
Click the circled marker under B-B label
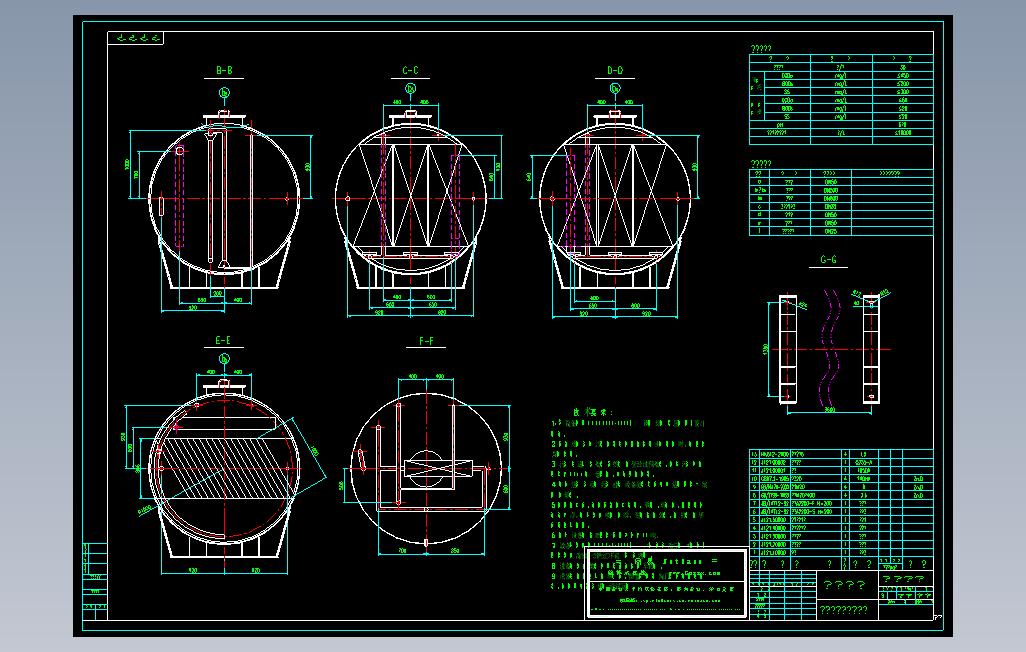224,93
